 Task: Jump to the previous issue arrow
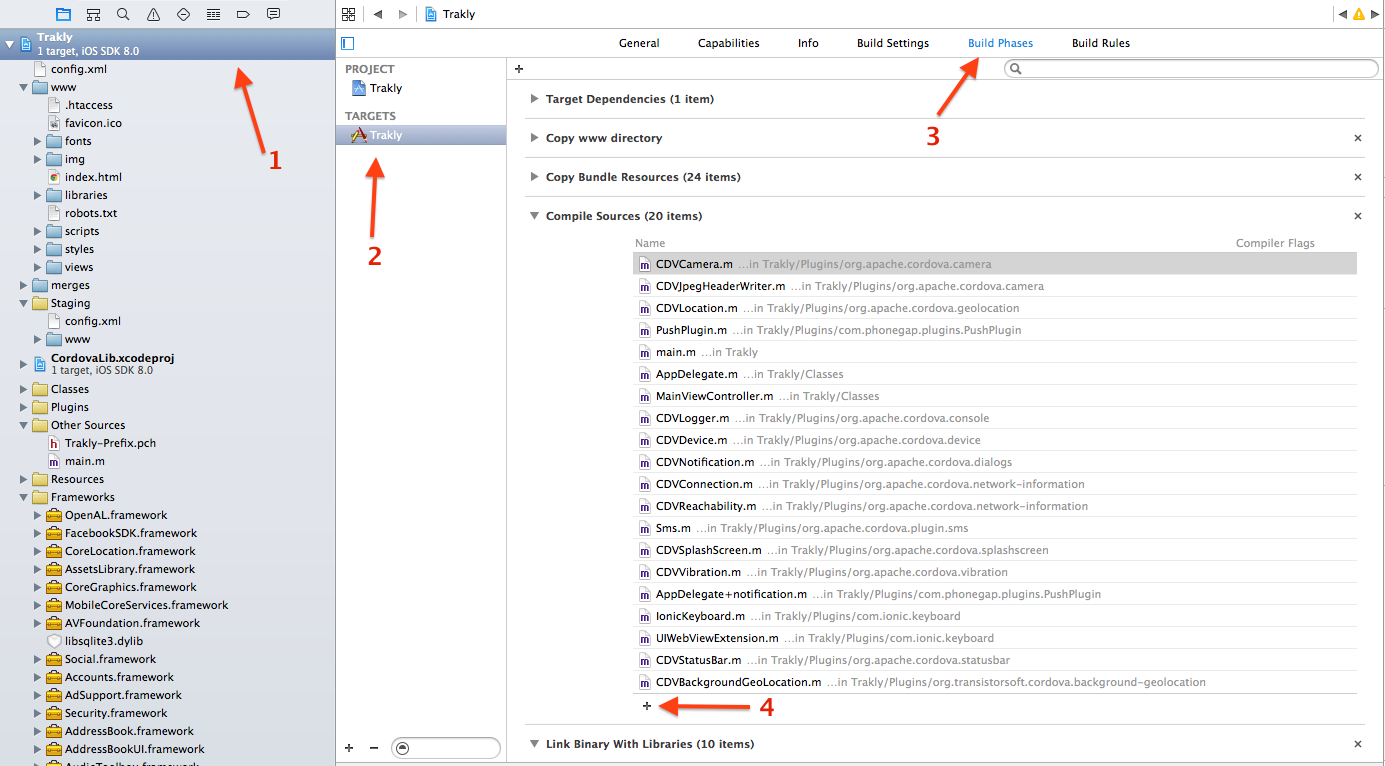click(1341, 14)
